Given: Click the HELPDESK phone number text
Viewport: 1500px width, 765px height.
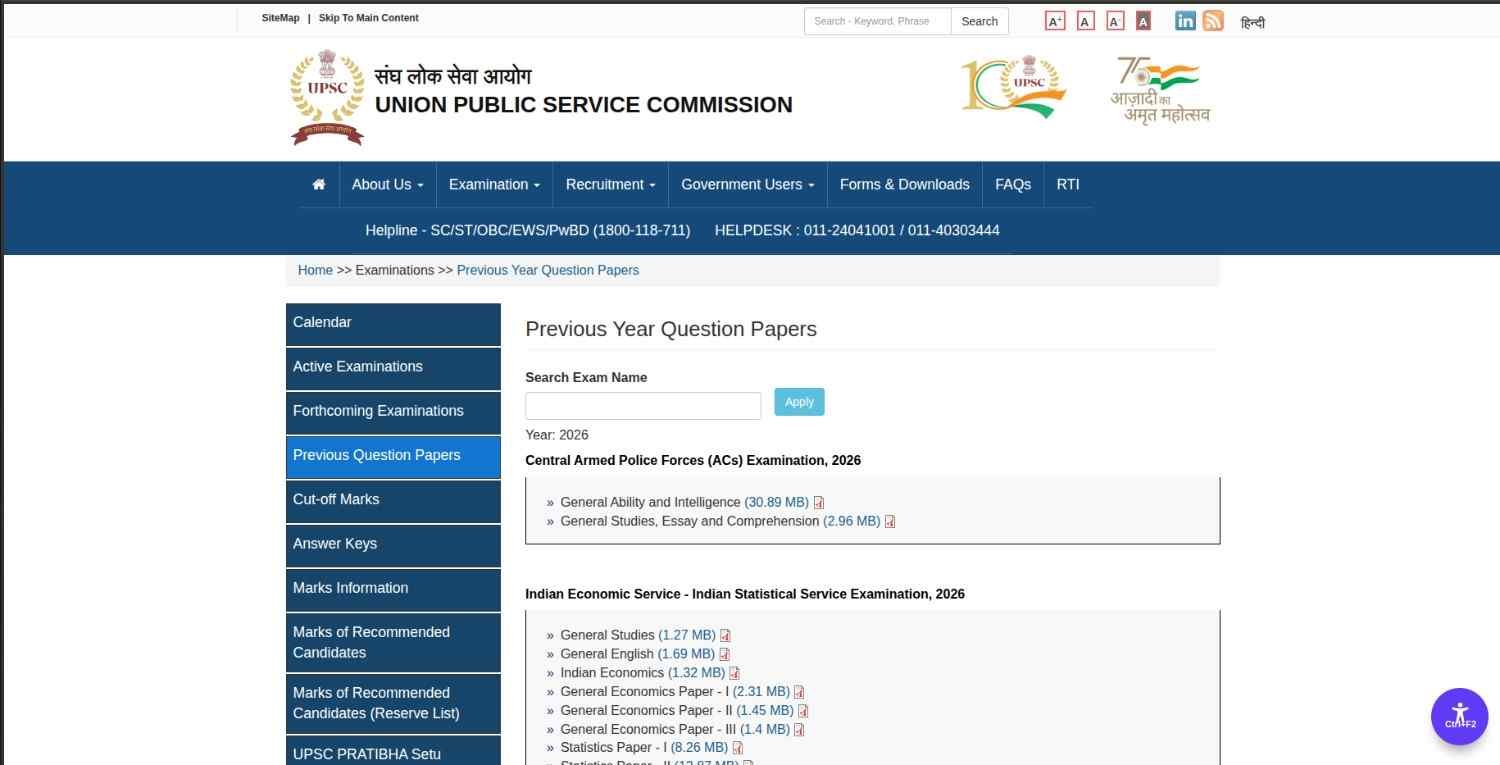Looking at the screenshot, I should (857, 231).
